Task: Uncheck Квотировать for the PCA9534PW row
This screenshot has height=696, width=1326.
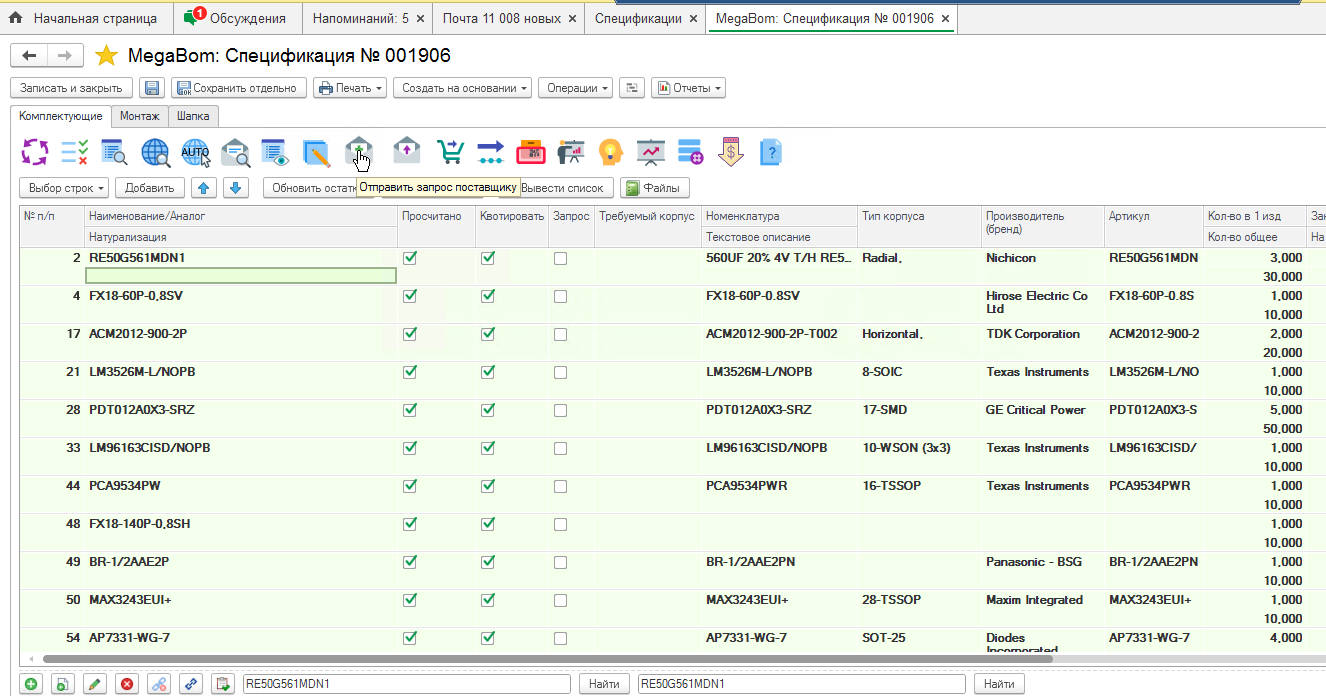Action: pos(488,486)
